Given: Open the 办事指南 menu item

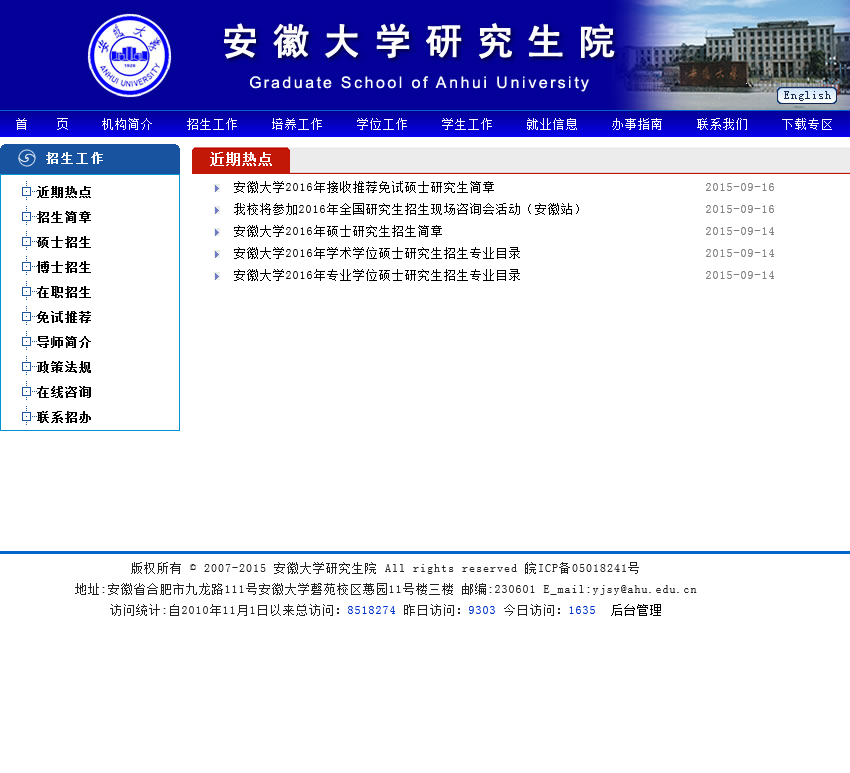Looking at the screenshot, I should pyautogui.click(x=637, y=124).
